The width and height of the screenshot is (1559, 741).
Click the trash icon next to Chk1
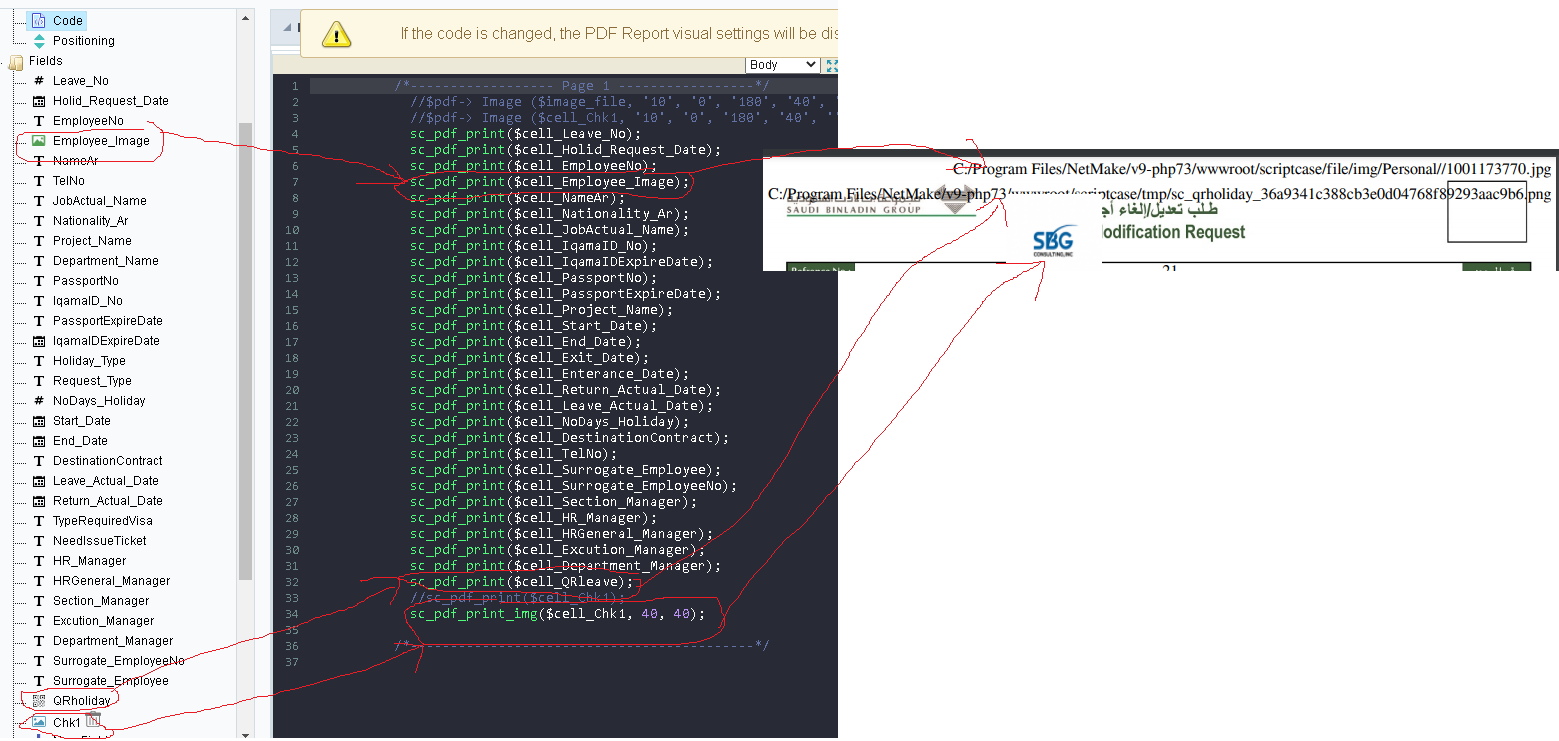[93, 720]
